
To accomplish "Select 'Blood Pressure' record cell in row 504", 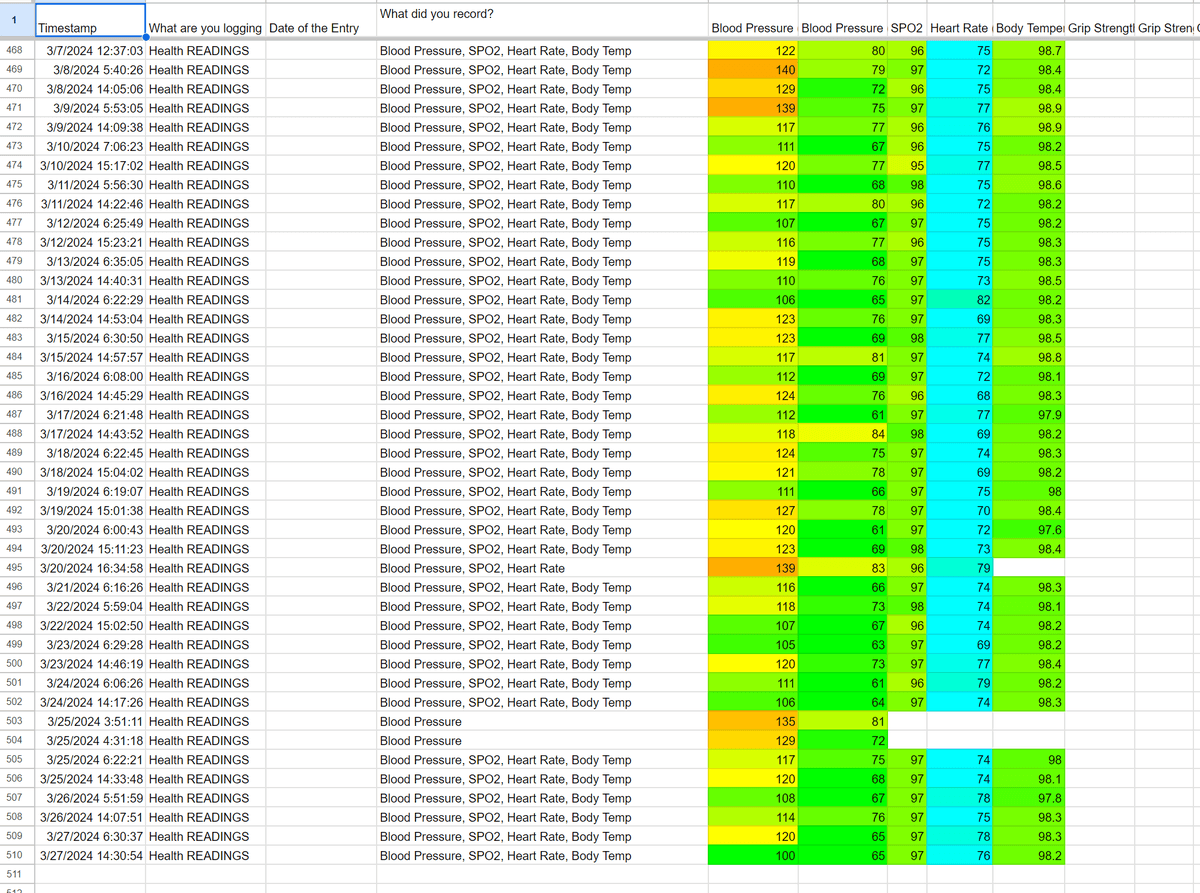I will (541, 741).
